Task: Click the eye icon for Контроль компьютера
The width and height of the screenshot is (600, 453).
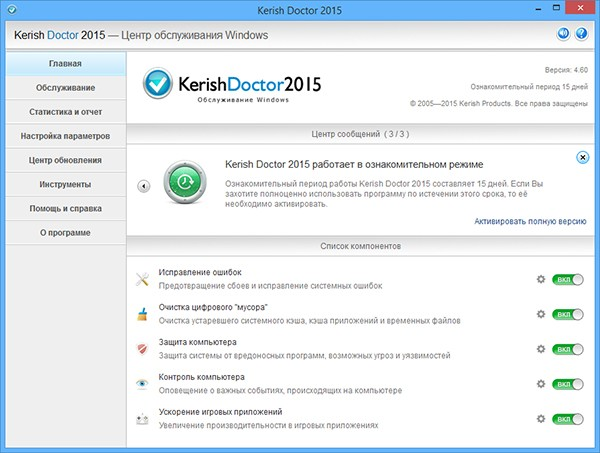Action: pyautogui.click(x=142, y=383)
